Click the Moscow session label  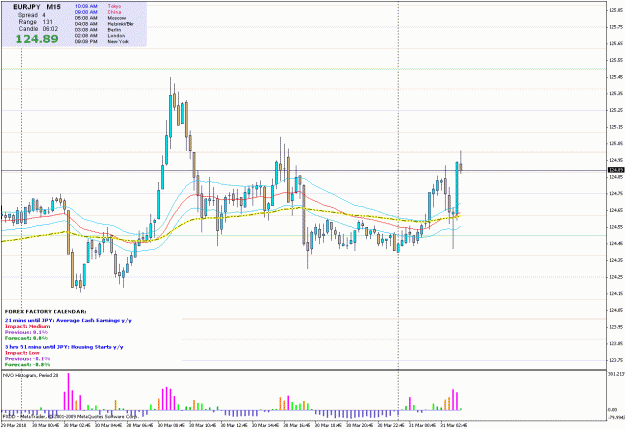pyautogui.click(x=116, y=18)
